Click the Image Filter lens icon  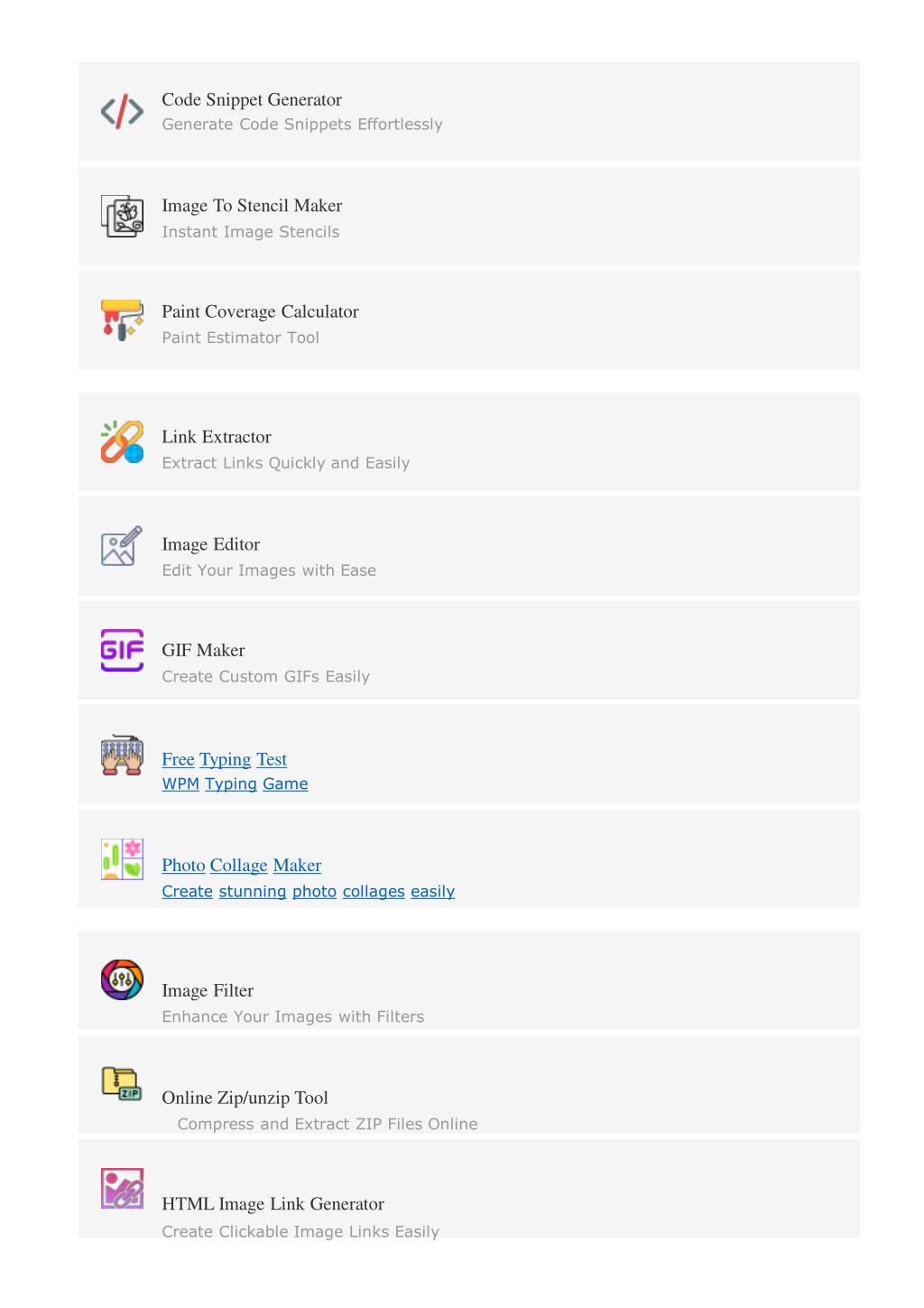[x=122, y=979]
